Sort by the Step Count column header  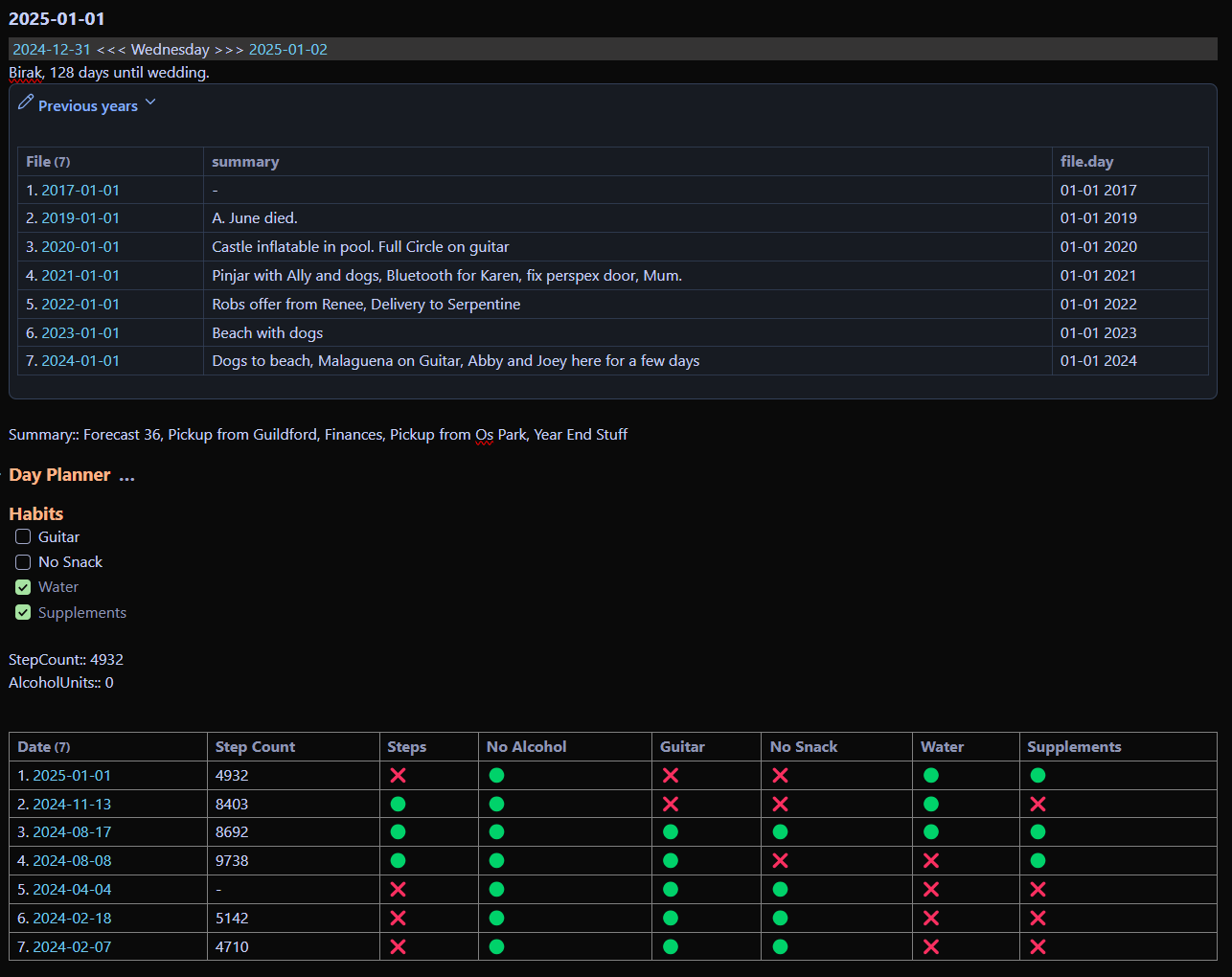255,746
